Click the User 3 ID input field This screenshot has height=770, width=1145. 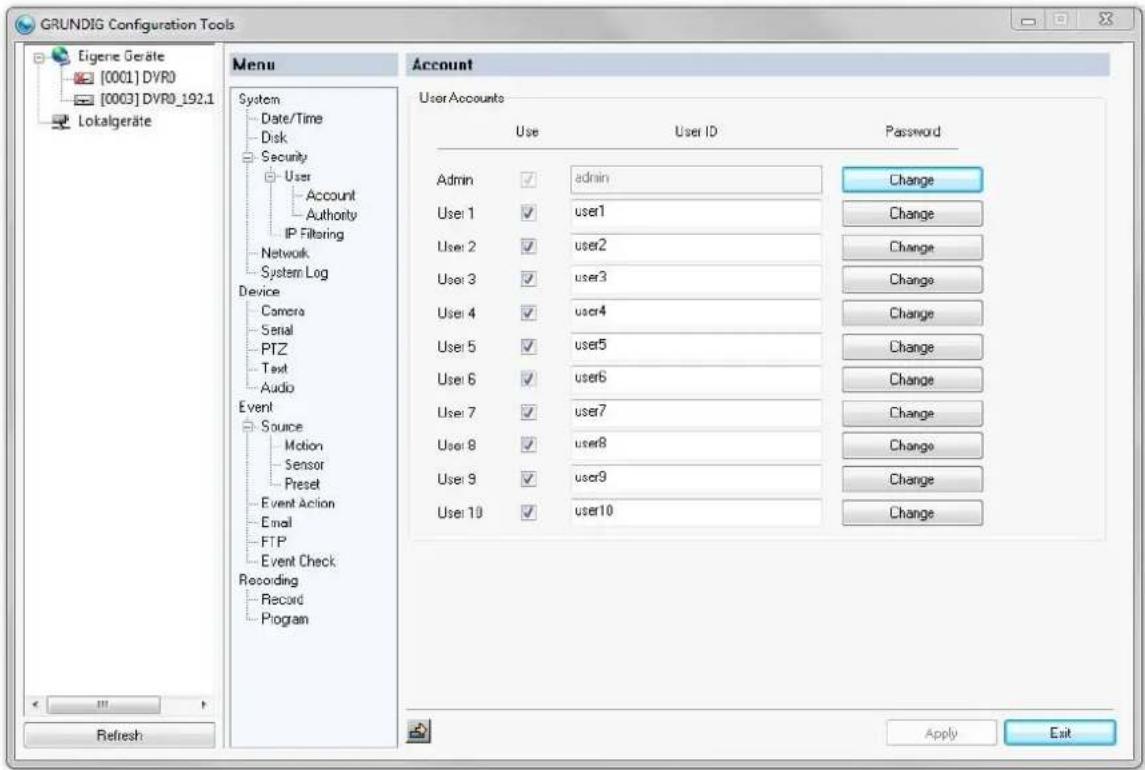click(696, 279)
